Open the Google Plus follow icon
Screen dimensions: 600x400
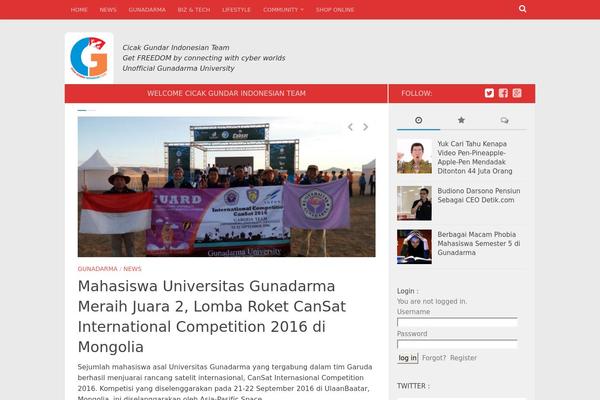pyautogui.click(x=517, y=93)
